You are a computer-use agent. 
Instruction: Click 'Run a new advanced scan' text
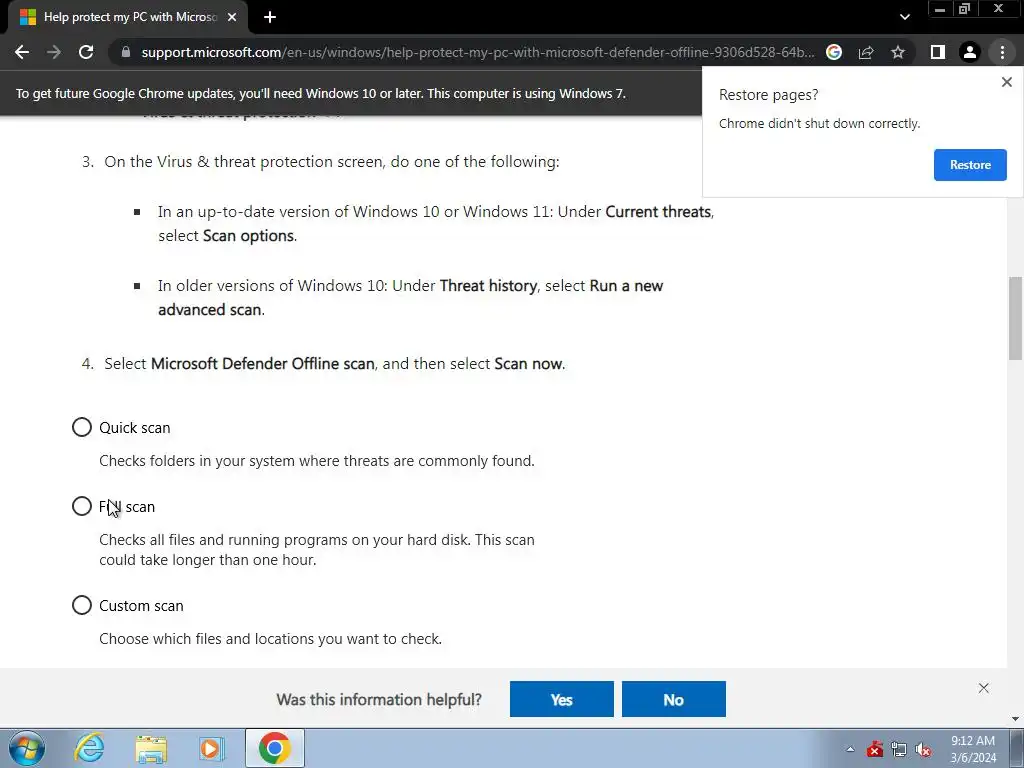410,298
